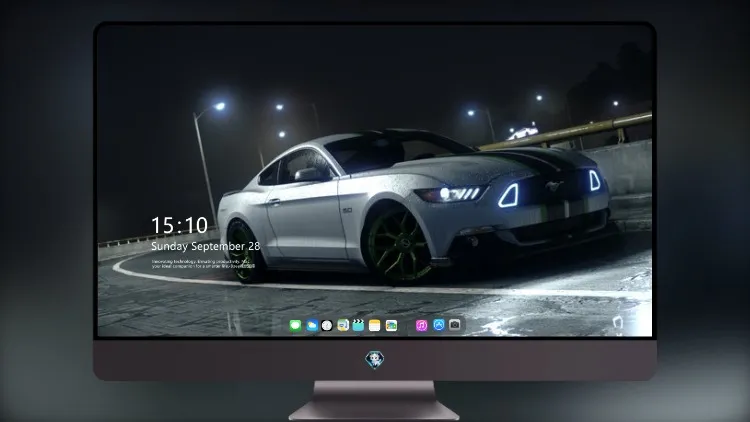Click the 15:10 clock widget
750x422 pixels.
[179, 225]
